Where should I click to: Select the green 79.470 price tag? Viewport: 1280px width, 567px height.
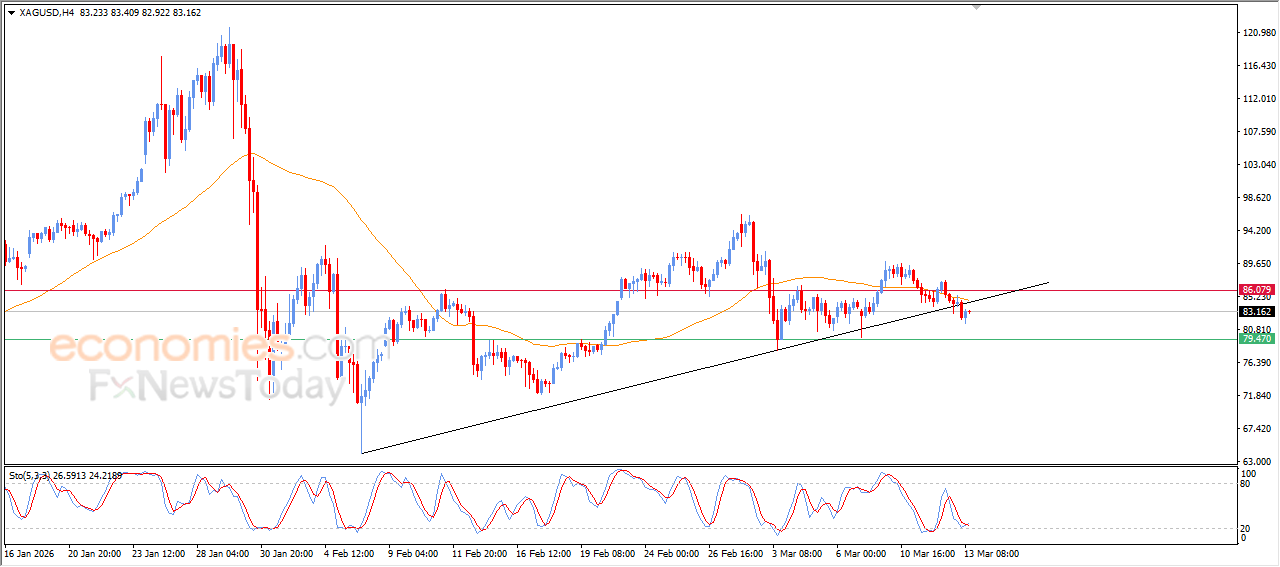(x=1257, y=339)
